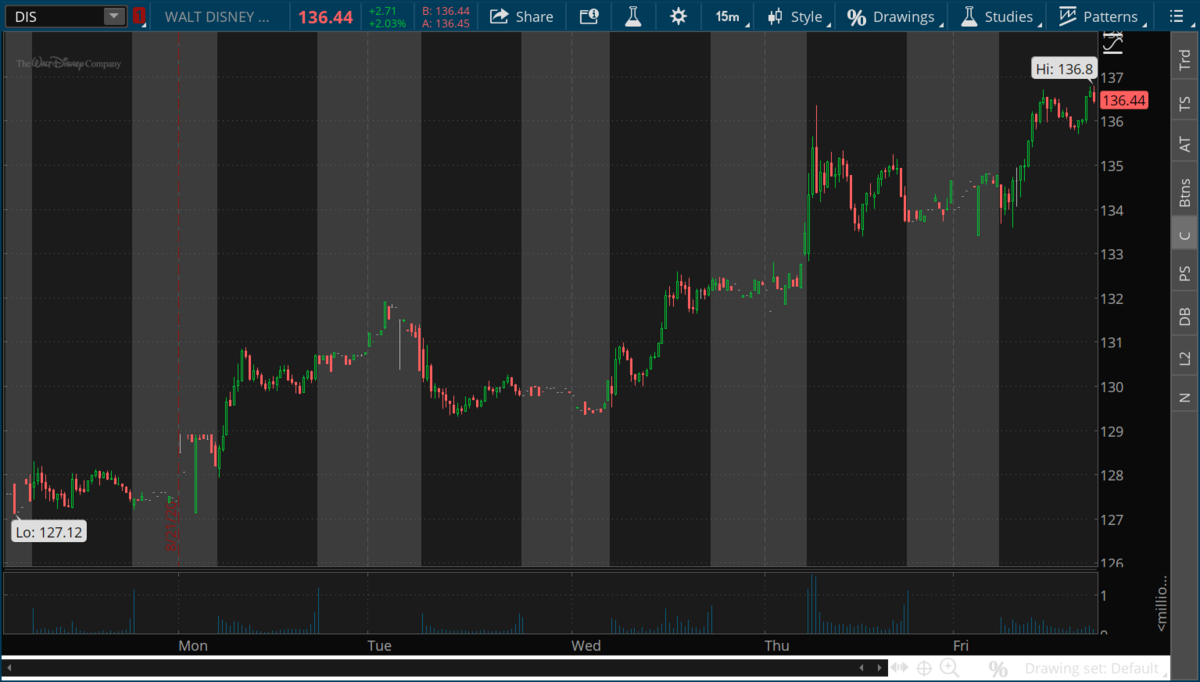Click the Wed date label on time axis
1200x682 pixels.
[586, 646]
